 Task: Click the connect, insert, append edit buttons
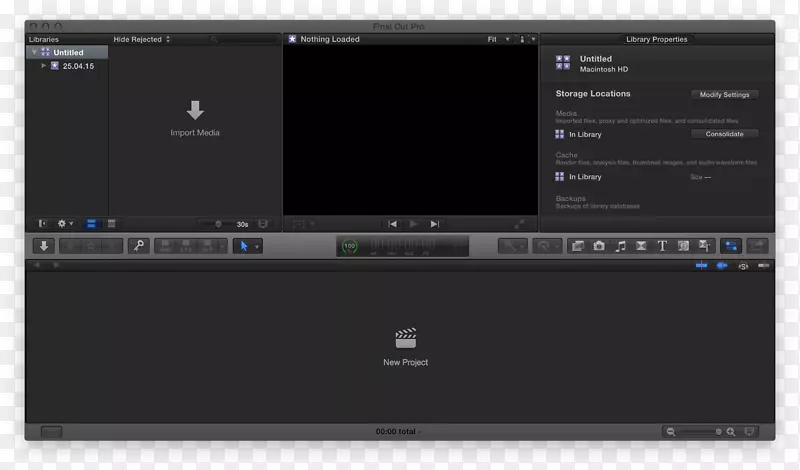(x=190, y=246)
